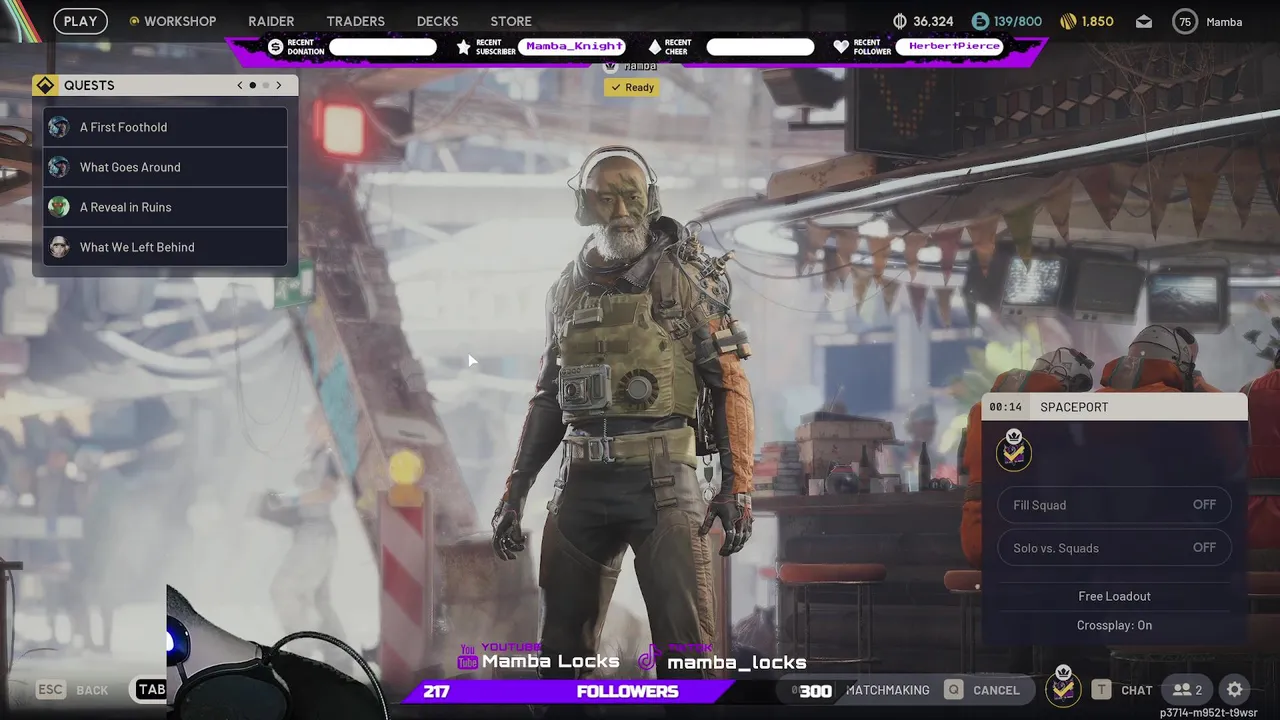Click the T key chat hint icon

coord(1101,690)
